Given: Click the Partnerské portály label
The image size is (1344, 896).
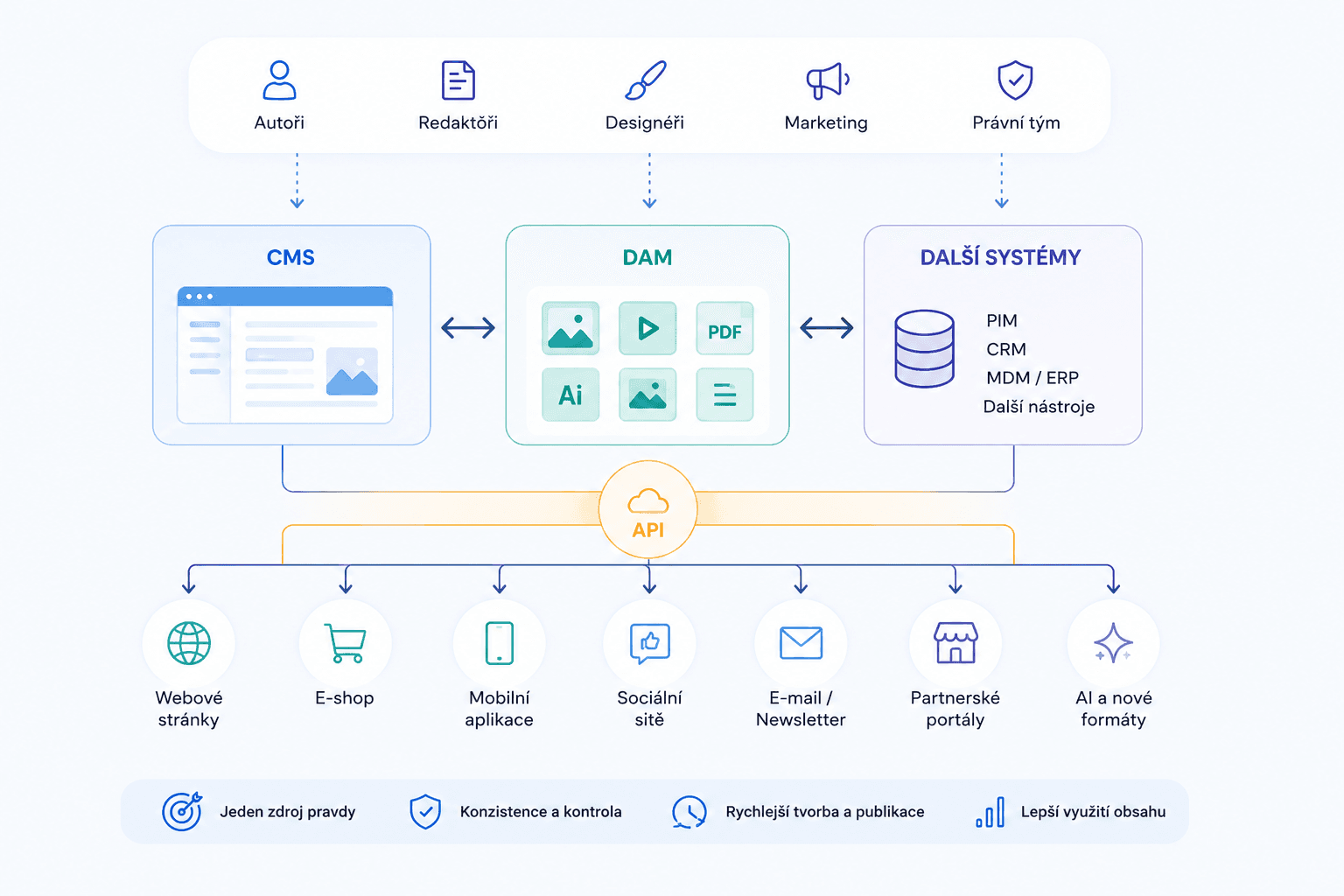Looking at the screenshot, I should 955,709.
